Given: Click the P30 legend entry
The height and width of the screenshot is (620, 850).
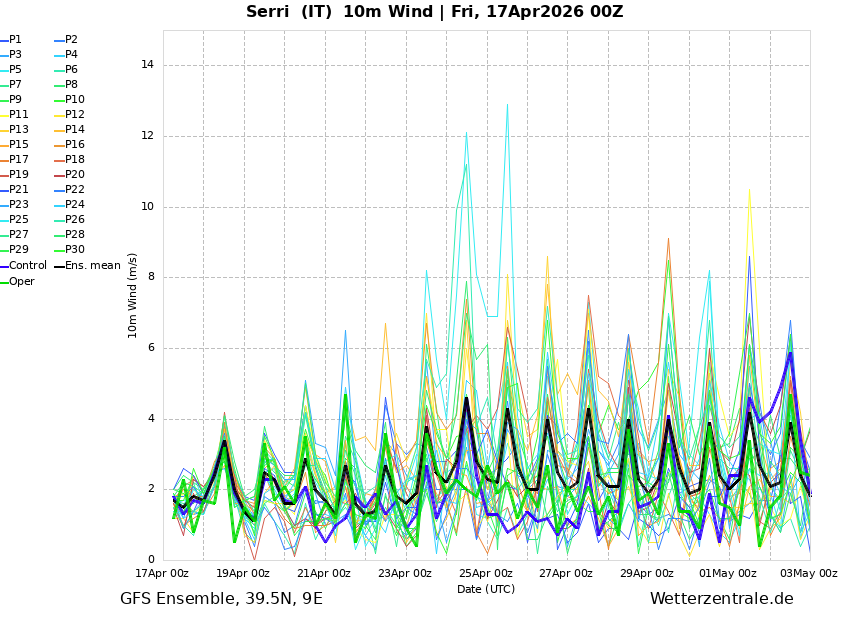Looking at the screenshot, I should (x=75, y=250).
